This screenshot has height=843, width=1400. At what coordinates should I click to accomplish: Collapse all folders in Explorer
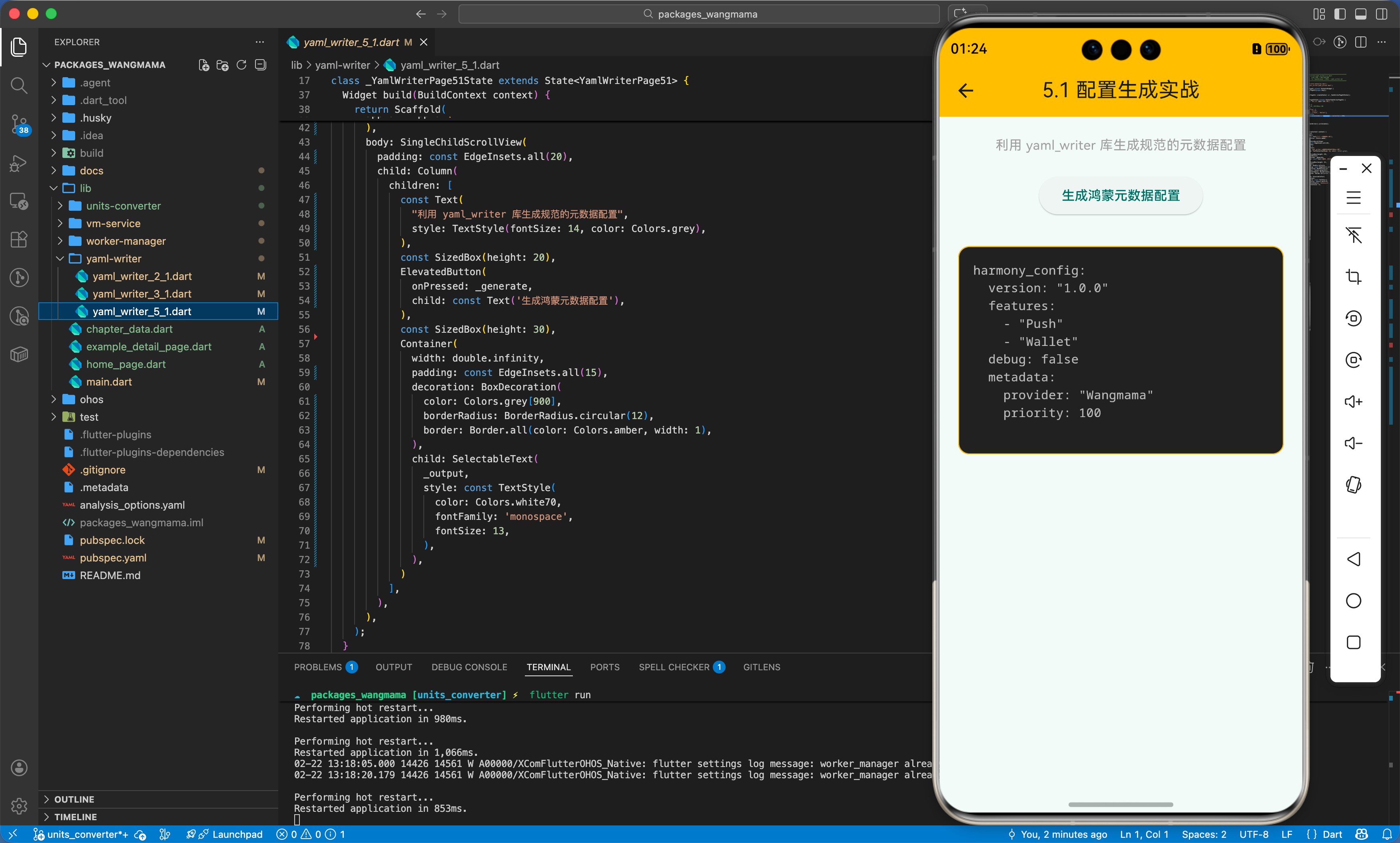261,65
